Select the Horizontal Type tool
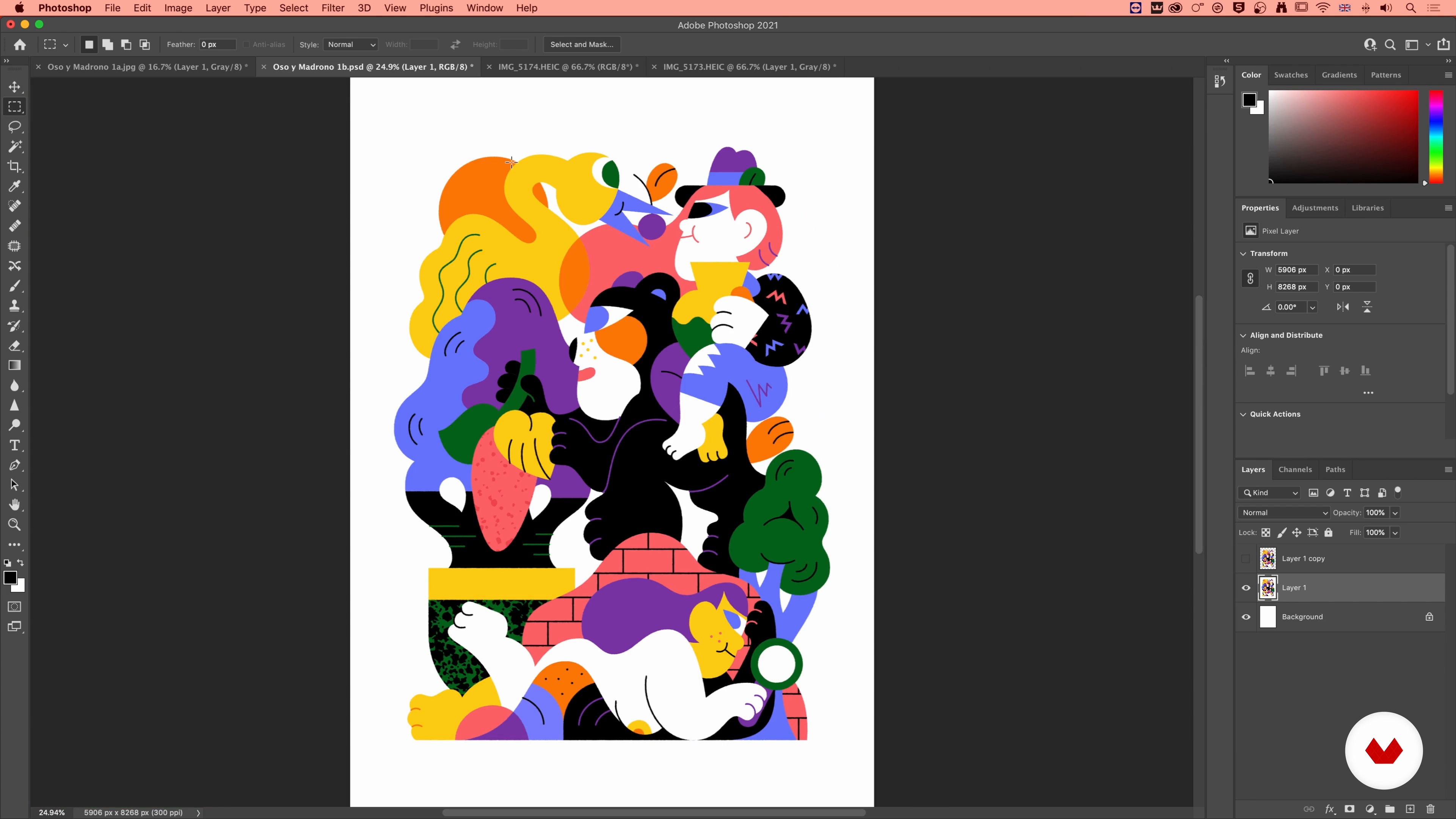Viewport: 1456px width, 819px height. 15,446
